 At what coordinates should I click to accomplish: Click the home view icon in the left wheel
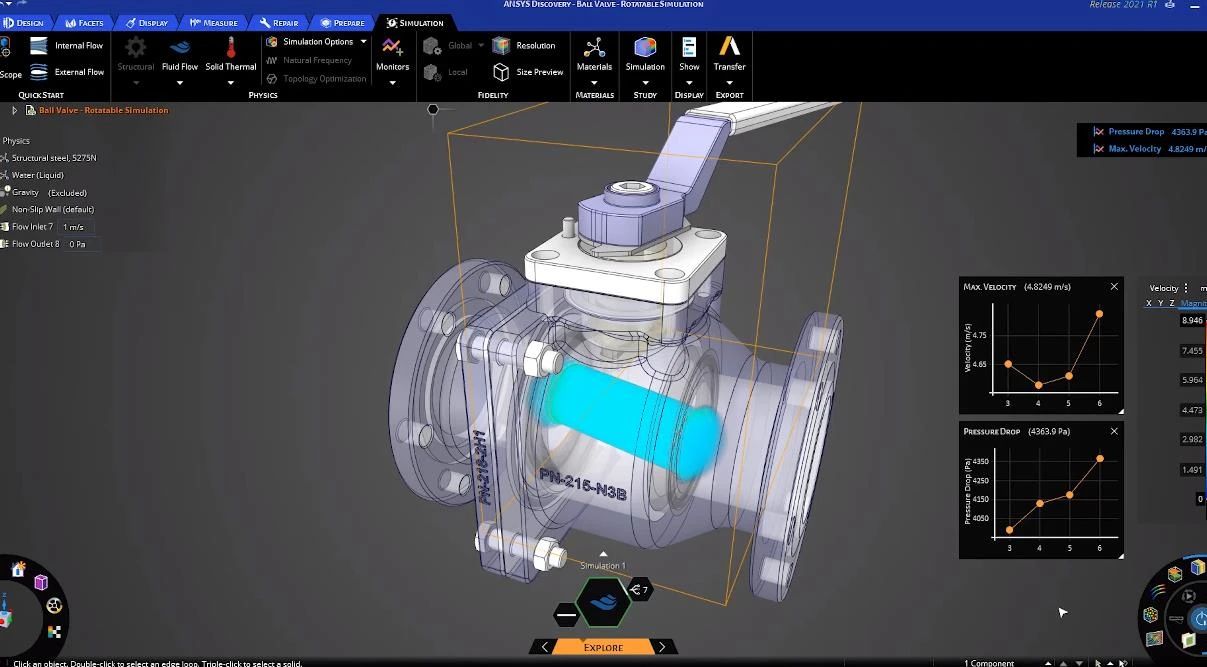(x=18, y=569)
